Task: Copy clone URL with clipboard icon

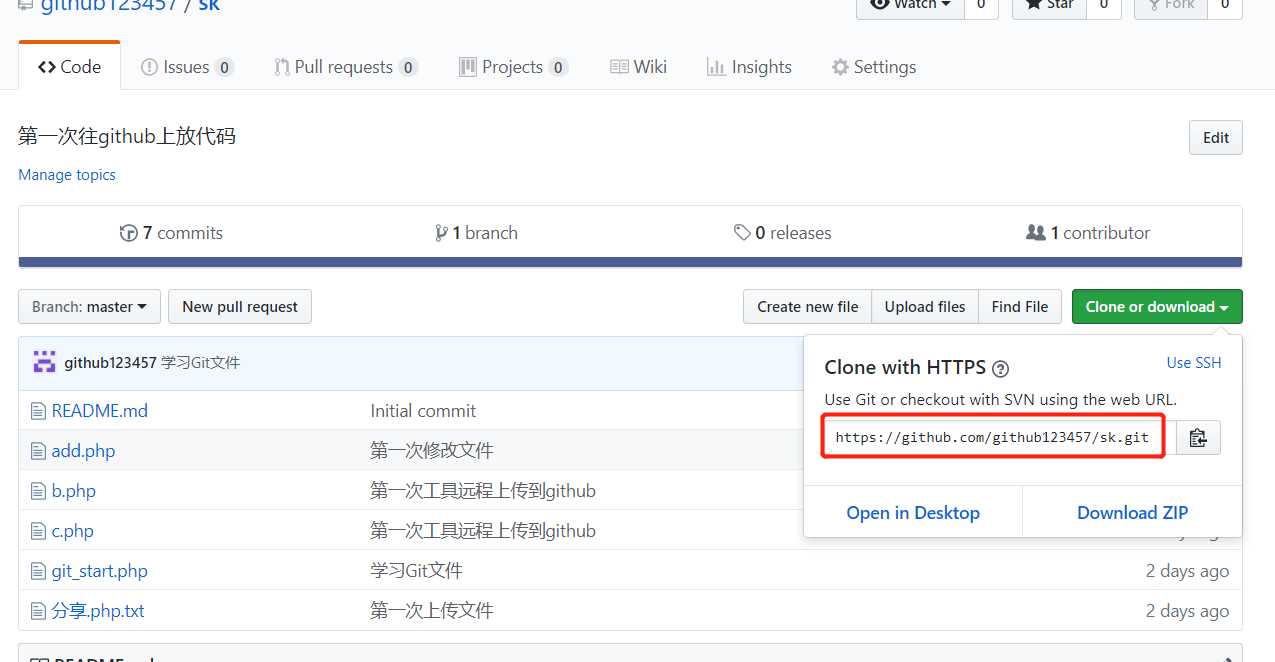Action: point(1198,438)
